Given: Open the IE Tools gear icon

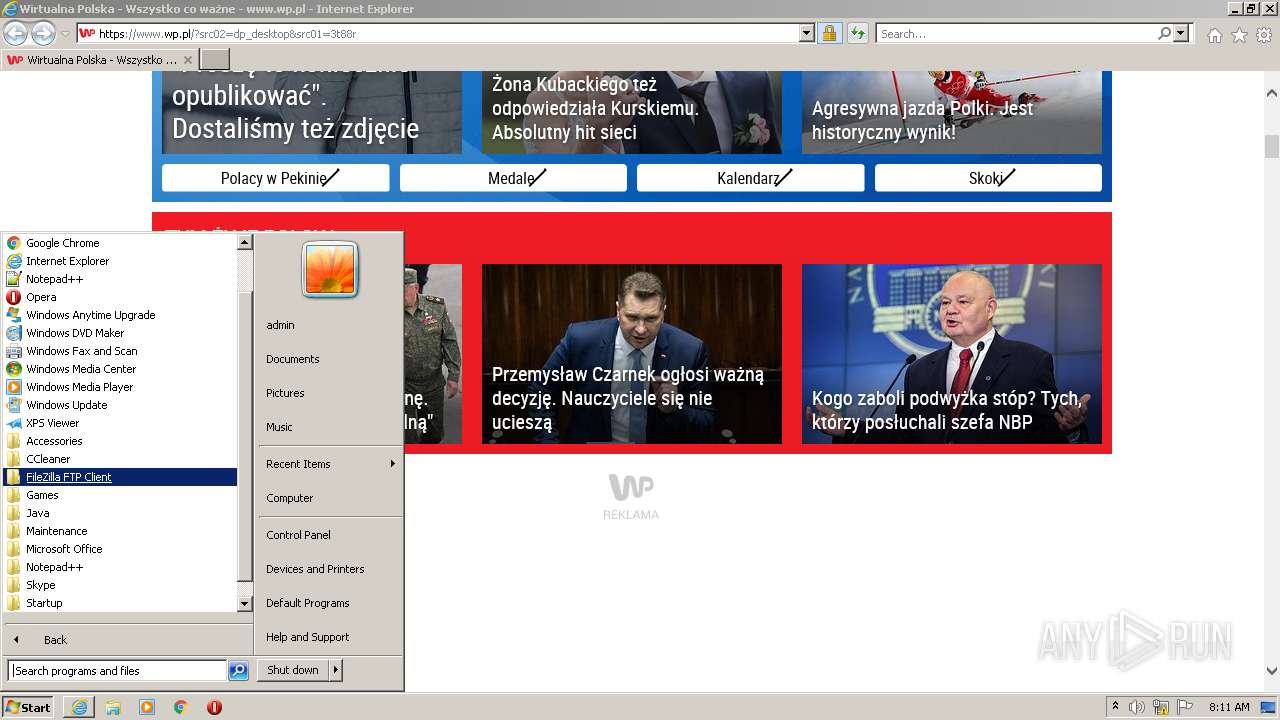Looking at the screenshot, I should coord(1264,35).
